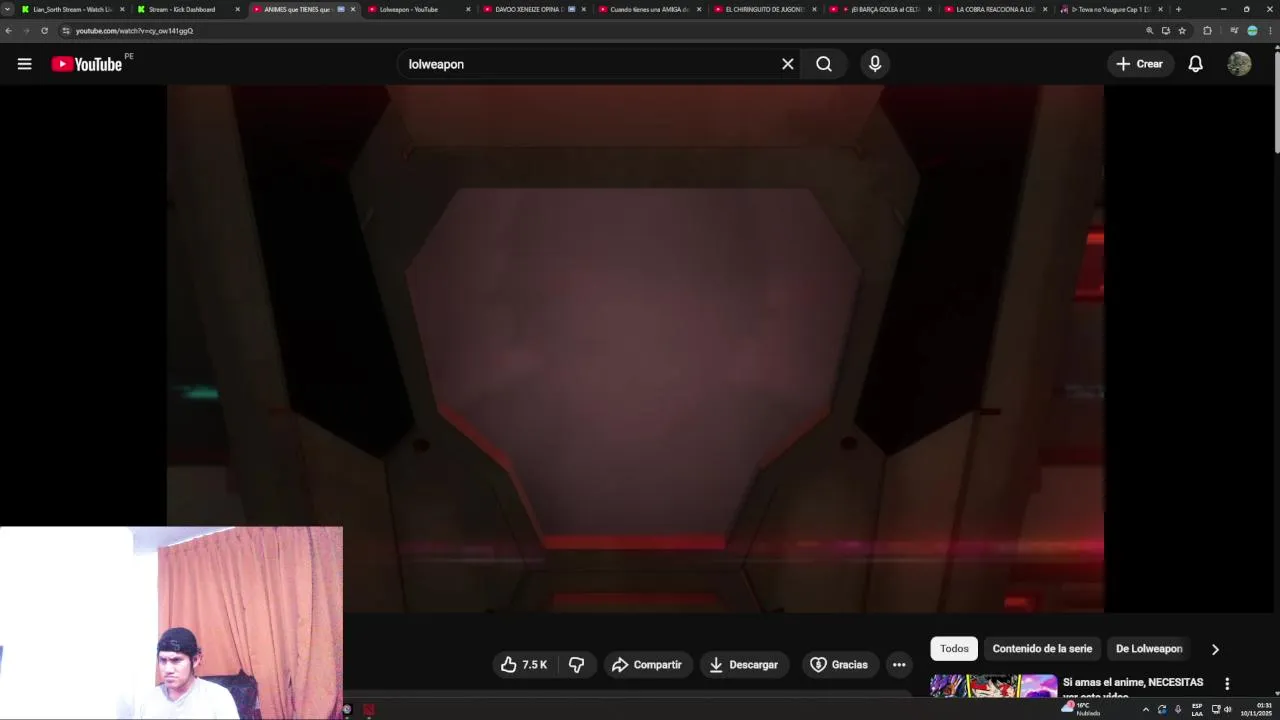Image resolution: width=1280 pixels, height=720 pixels.
Task: Go to the YouTube home logo
Action: pos(87,64)
